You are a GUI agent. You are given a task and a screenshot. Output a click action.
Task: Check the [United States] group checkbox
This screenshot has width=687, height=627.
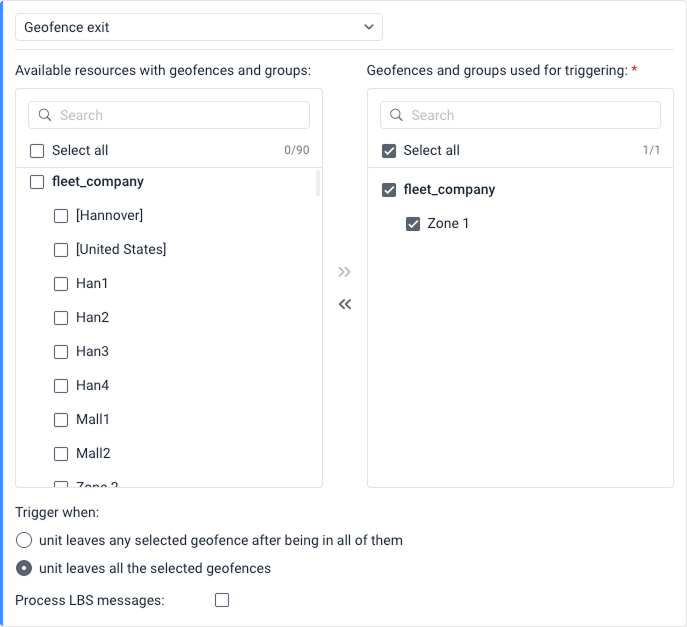coord(61,250)
